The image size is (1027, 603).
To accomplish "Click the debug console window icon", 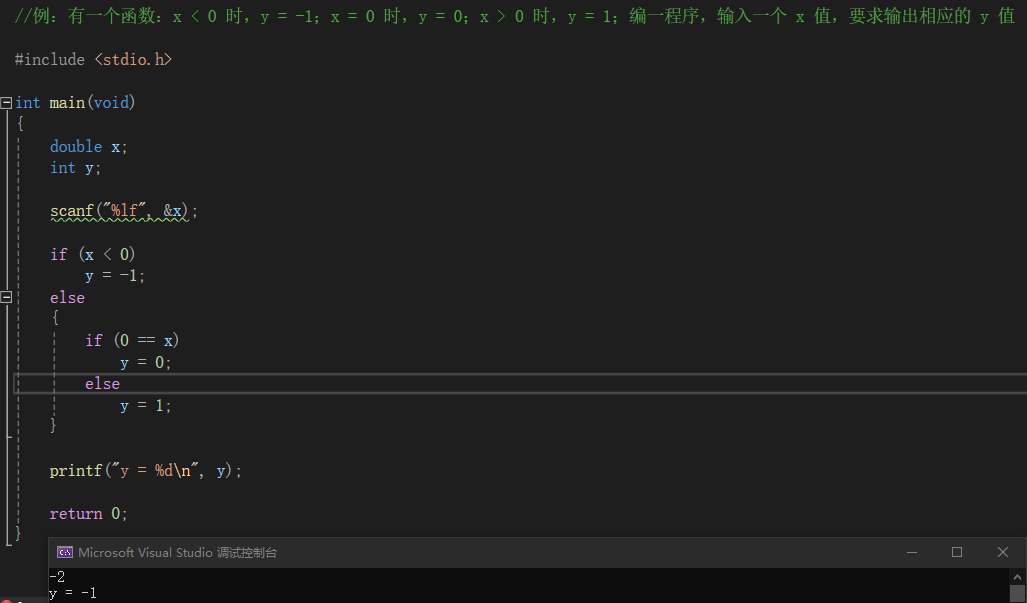I will pos(65,553).
